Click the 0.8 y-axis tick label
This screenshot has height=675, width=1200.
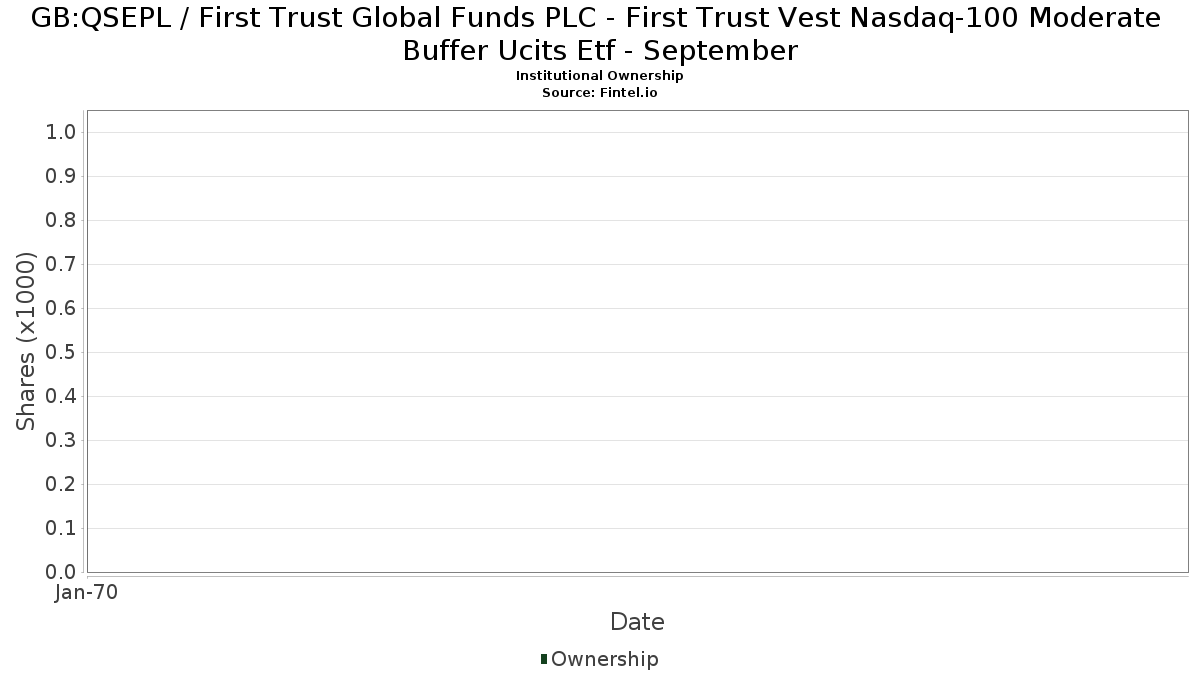(61, 221)
